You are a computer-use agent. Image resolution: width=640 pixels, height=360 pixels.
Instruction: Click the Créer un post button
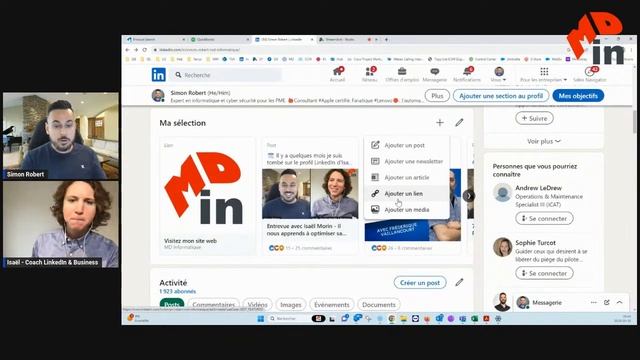(x=420, y=282)
